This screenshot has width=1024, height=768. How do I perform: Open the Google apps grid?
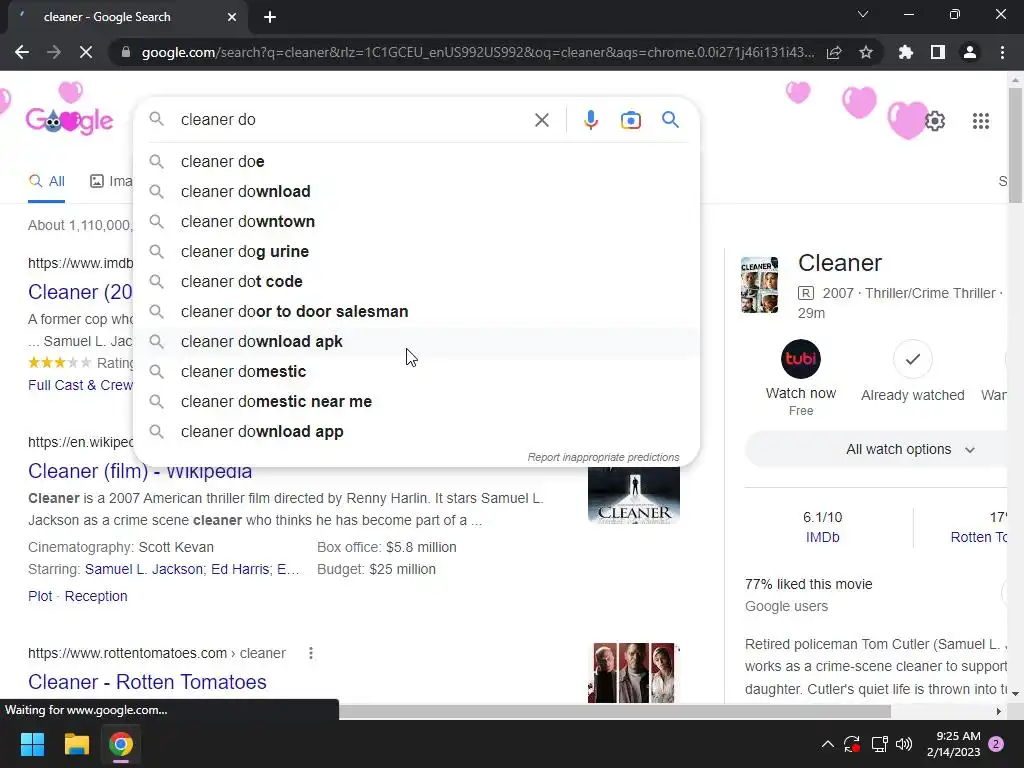pos(980,121)
